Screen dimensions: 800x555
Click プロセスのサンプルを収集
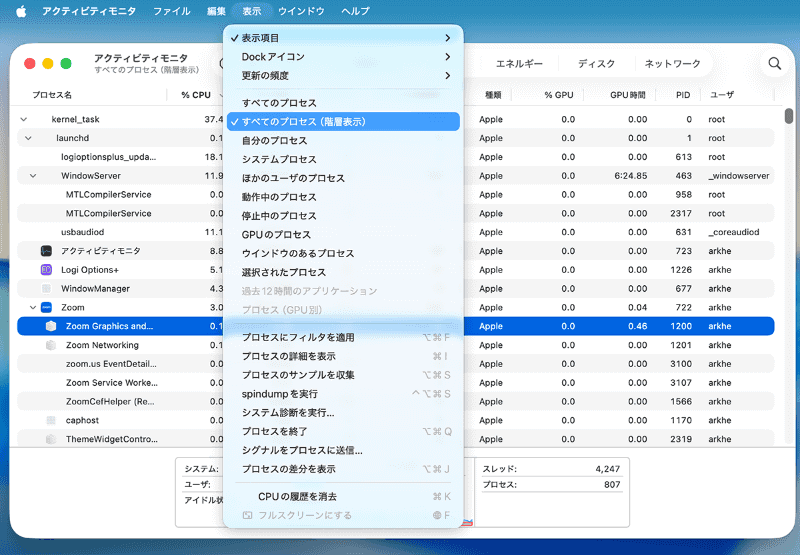pyautogui.click(x=343, y=375)
